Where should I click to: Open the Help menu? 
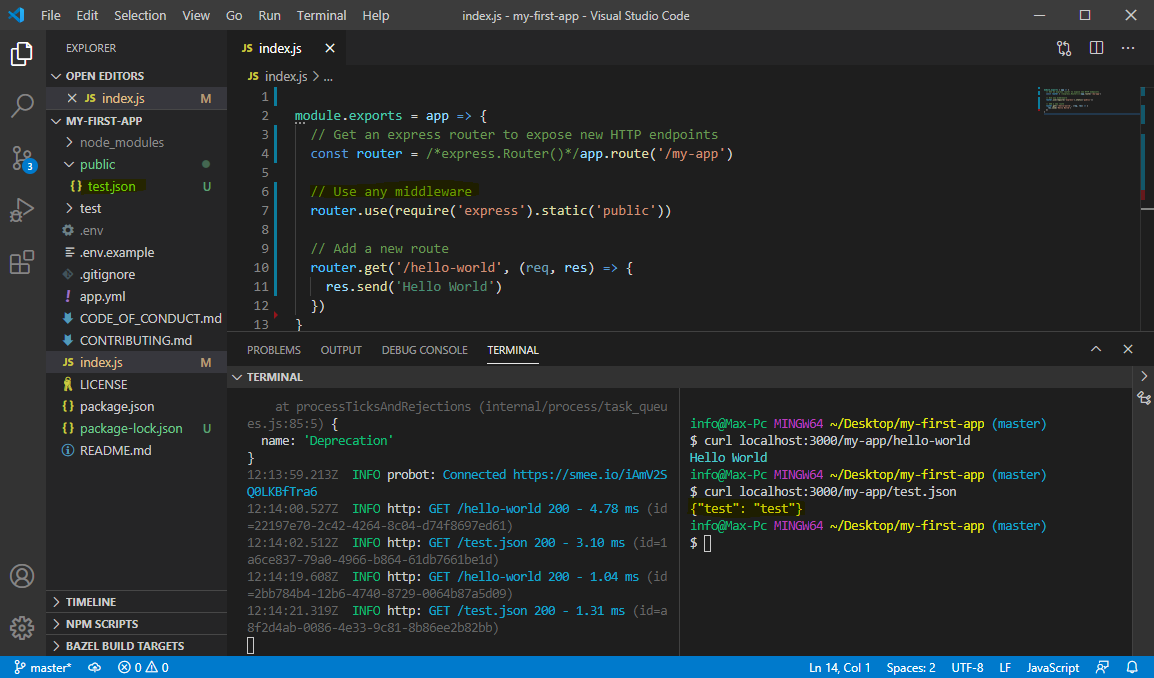click(x=375, y=15)
